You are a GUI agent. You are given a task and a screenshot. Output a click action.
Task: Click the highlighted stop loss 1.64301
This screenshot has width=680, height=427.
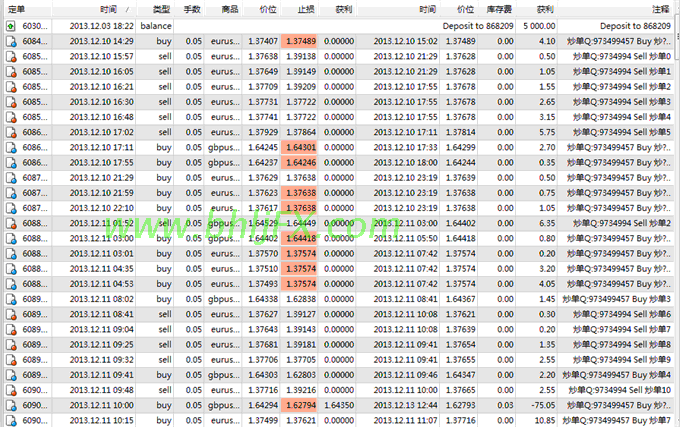coord(299,147)
